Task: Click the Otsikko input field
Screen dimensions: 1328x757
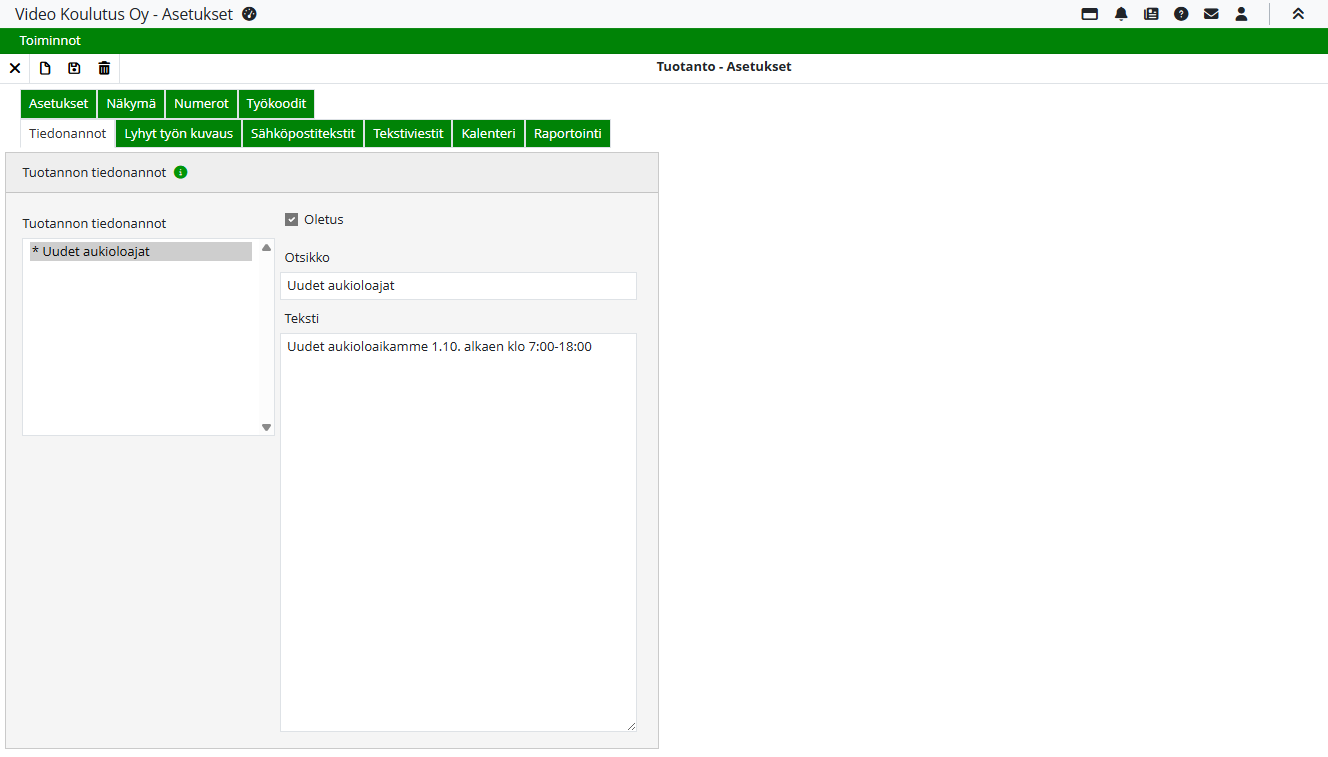Action: pos(458,286)
